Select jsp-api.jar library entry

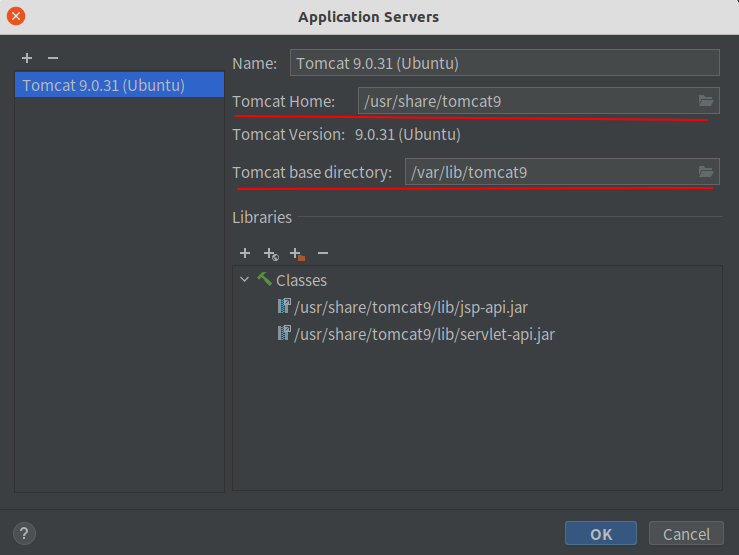[x=411, y=307]
